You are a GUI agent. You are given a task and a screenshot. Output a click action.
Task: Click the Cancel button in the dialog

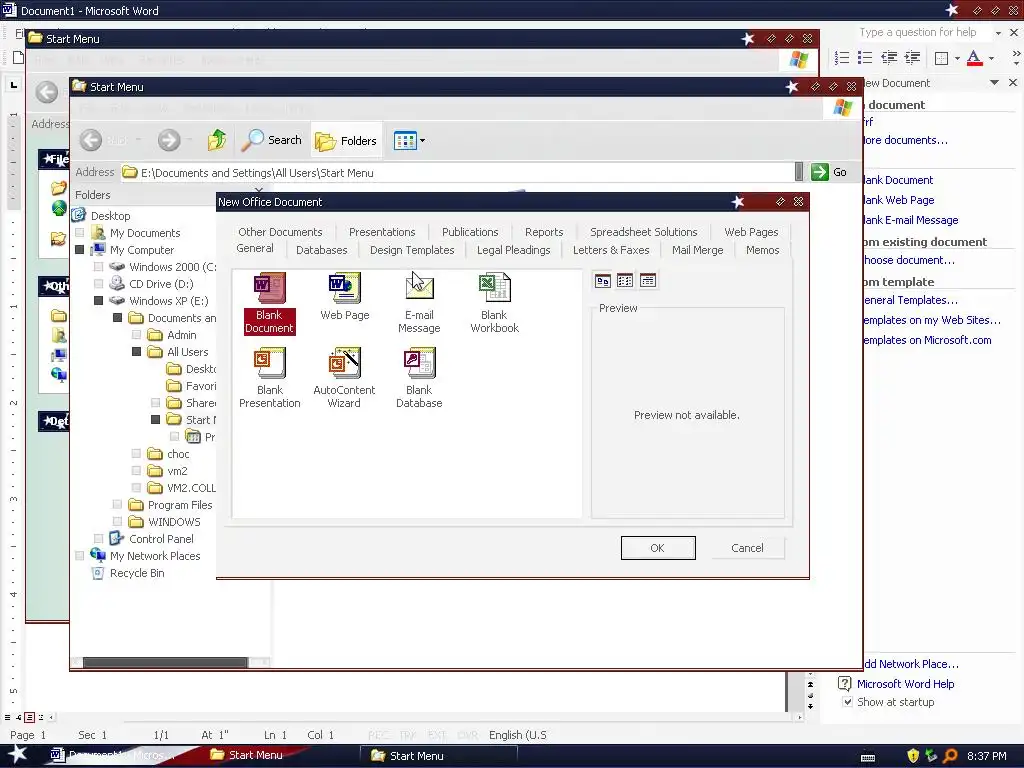tap(747, 548)
